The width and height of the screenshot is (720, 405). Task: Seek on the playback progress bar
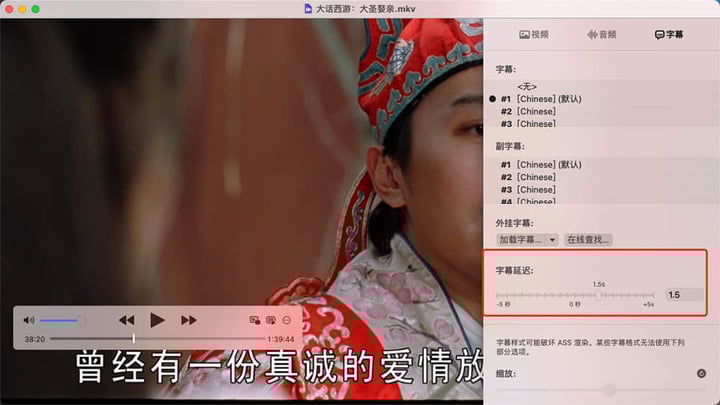[x=158, y=339]
